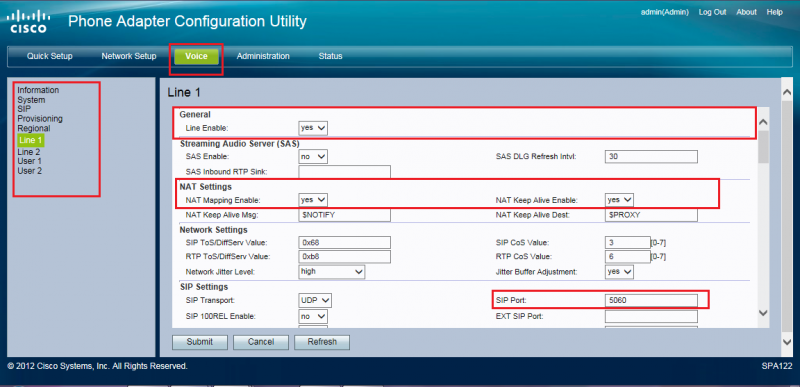This screenshot has width=800, height=387.
Task: Open the Line Enable dropdown
Action: click(313, 128)
